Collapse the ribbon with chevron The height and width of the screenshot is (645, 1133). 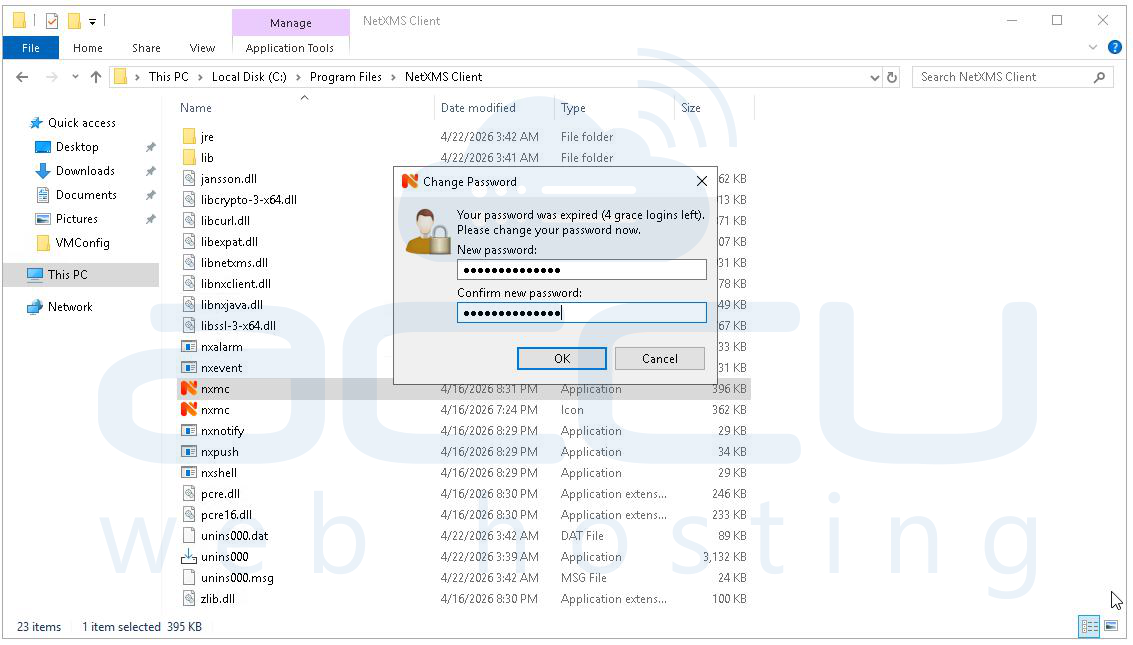click(1093, 48)
